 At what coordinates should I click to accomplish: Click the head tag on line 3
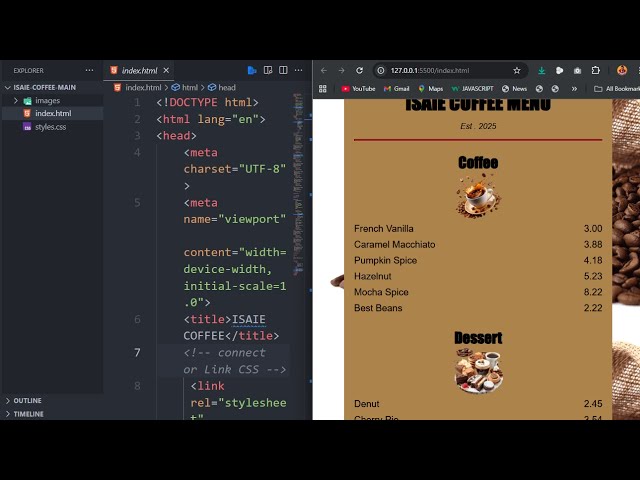(176, 136)
